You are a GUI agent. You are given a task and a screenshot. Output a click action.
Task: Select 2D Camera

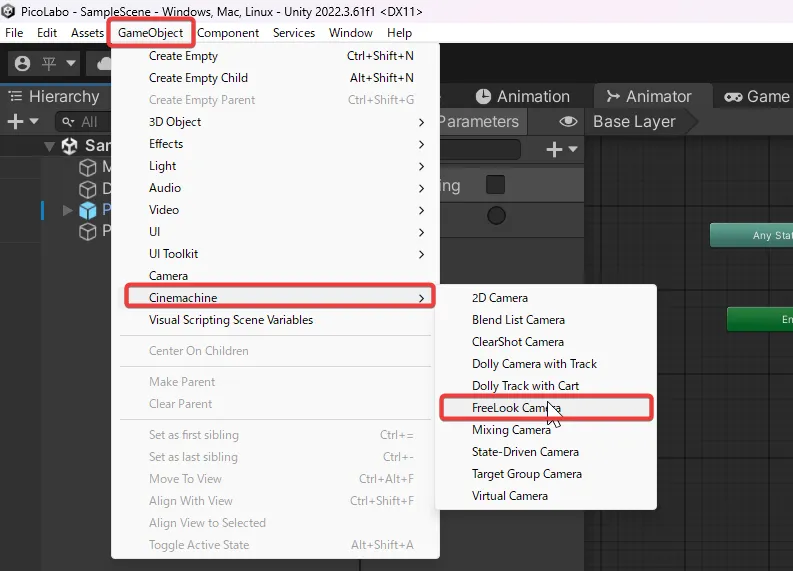tap(546, 298)
